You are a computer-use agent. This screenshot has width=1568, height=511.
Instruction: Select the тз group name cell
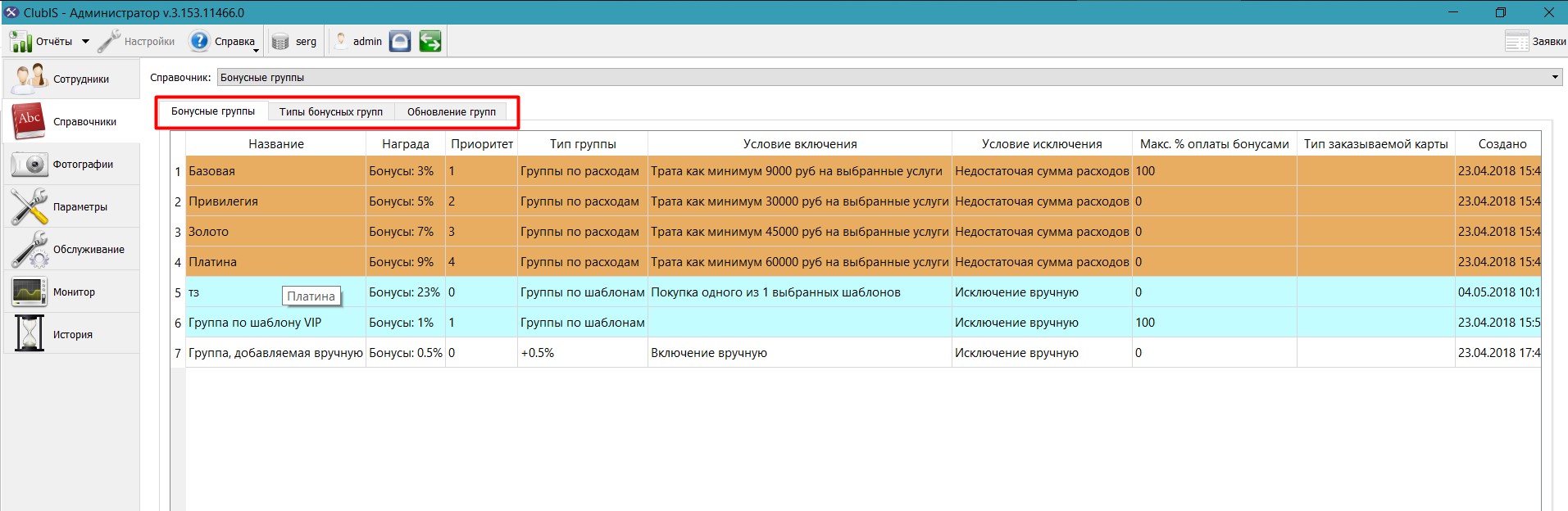[276, 292]
